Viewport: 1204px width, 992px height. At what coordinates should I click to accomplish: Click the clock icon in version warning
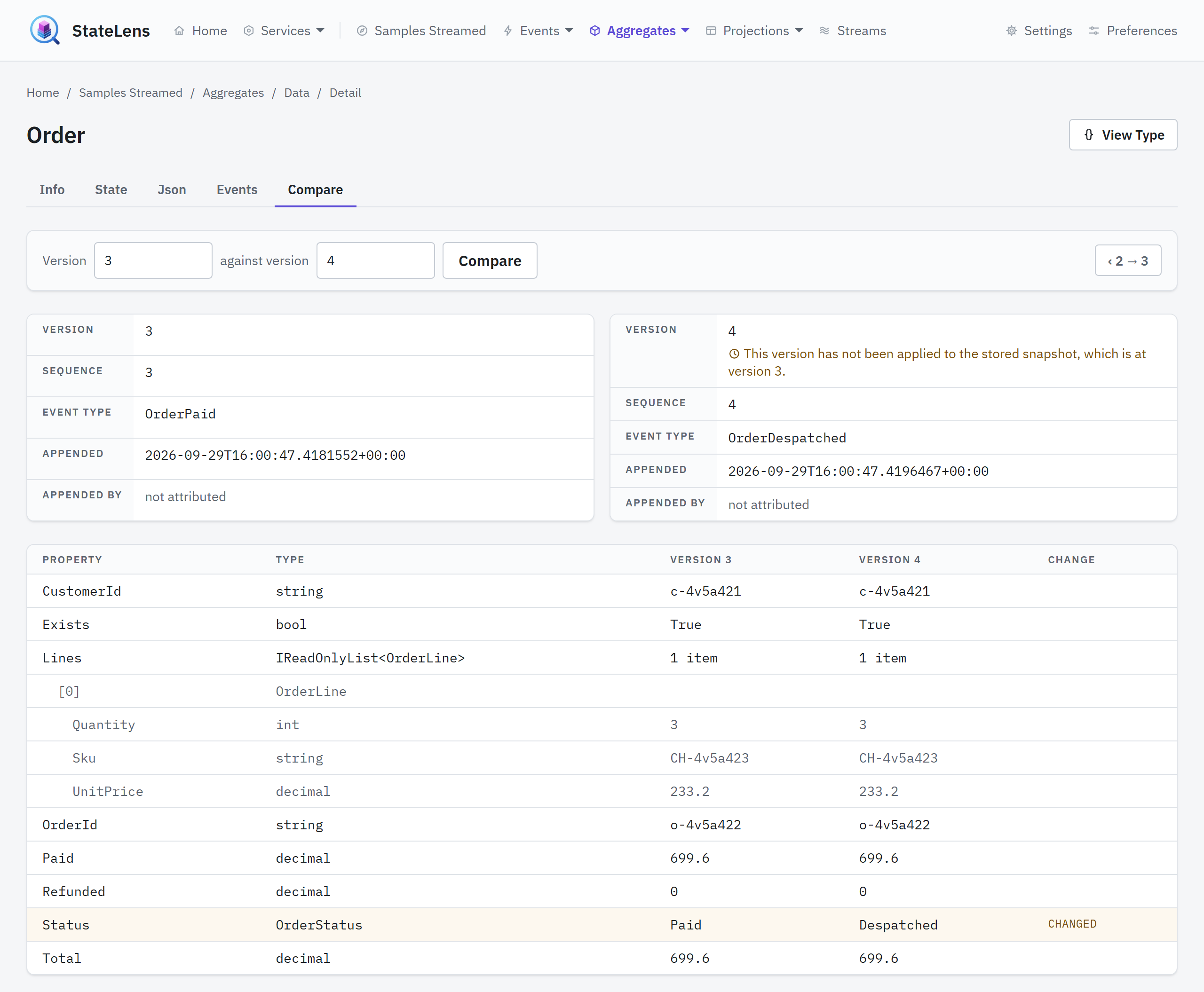click(734, 354)
